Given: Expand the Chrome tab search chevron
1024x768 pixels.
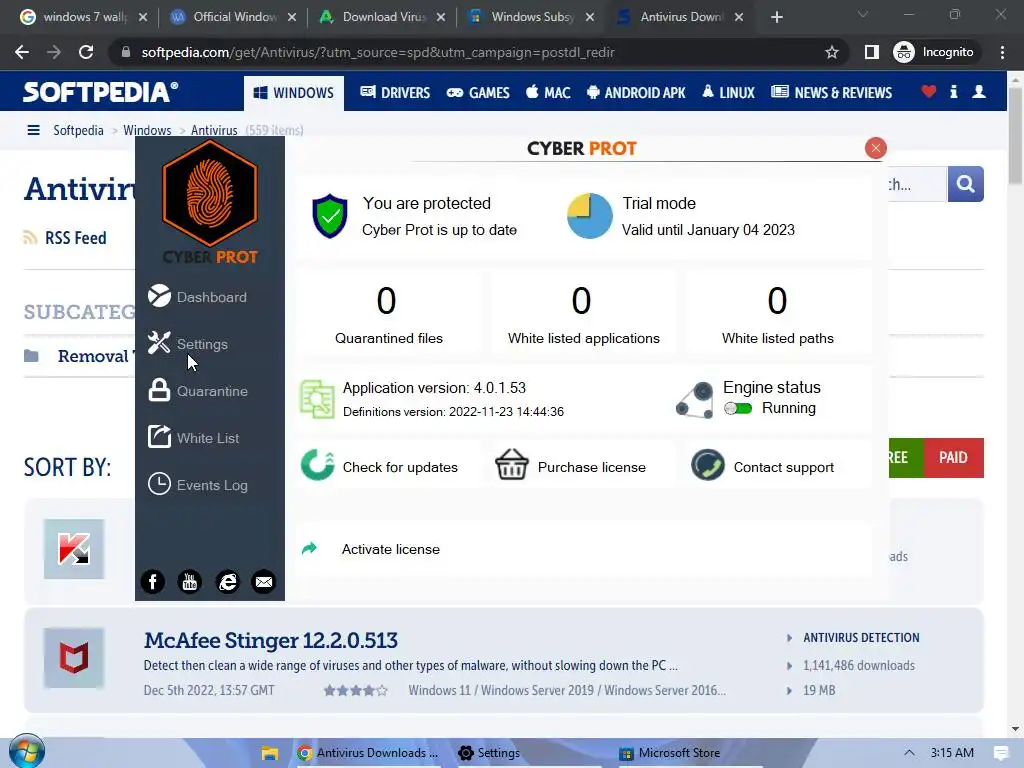Looking at the screenshot, I should point(863,14).
